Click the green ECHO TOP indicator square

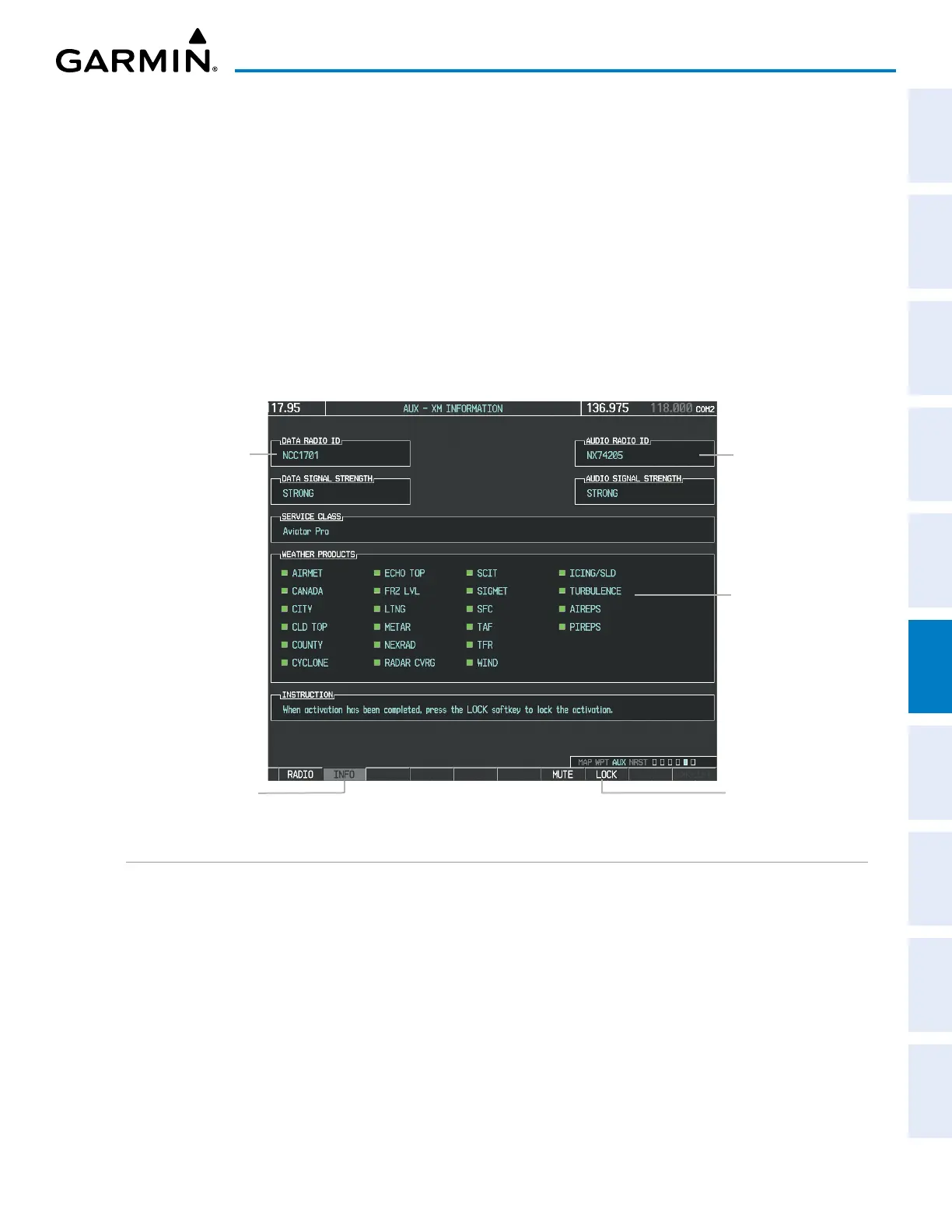point(377,573)
